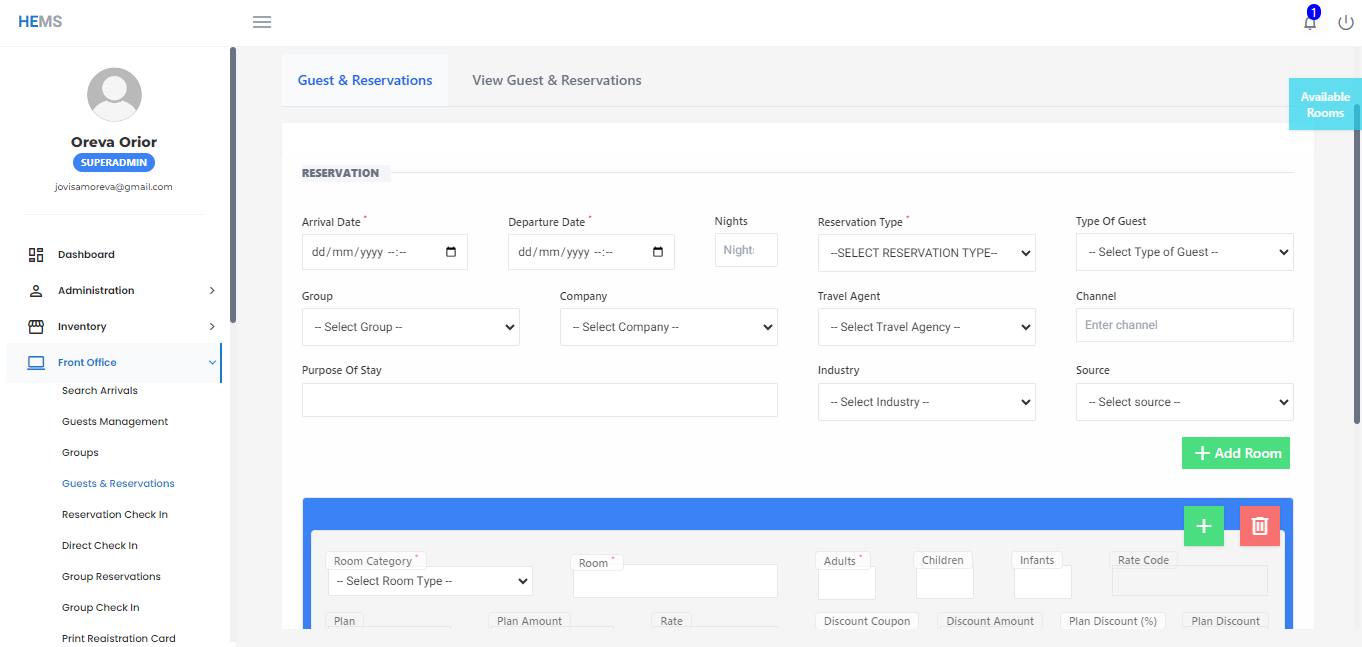
Task: Open the Select Travel Agency dropdown
Action: coord(927,327)
